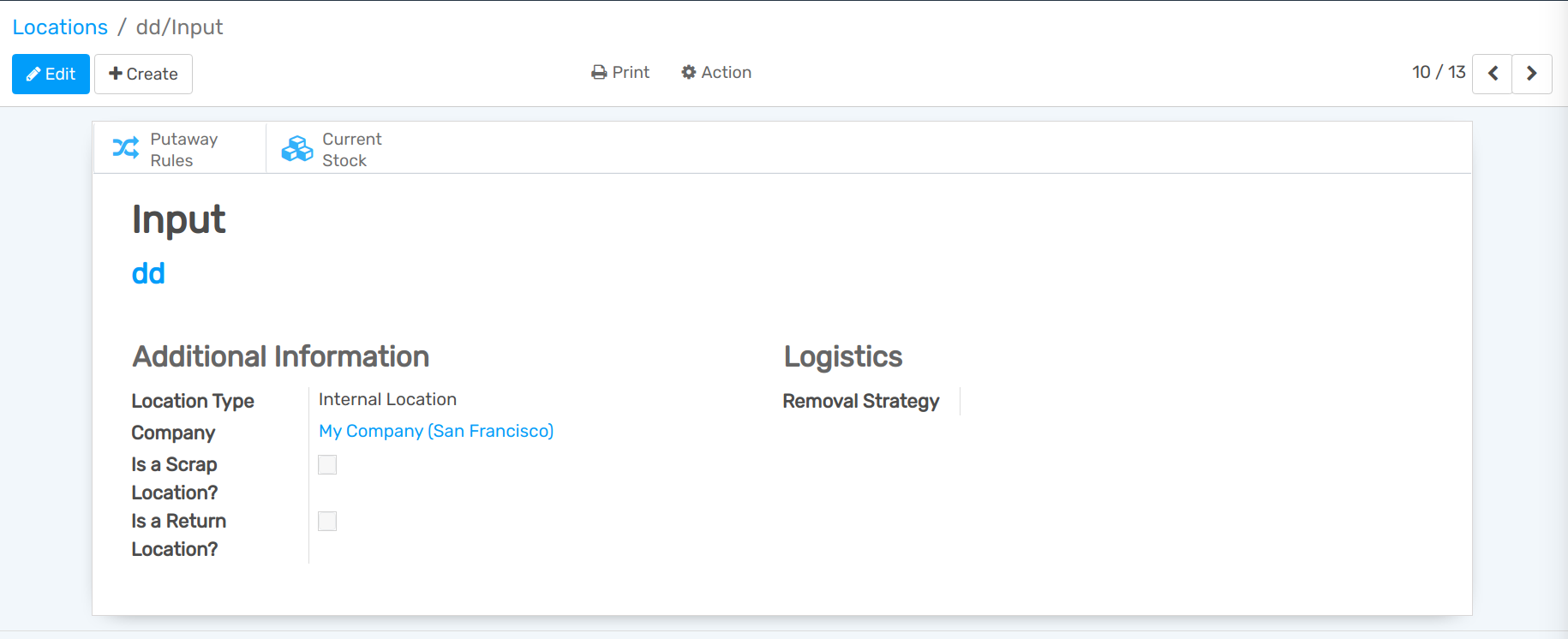
Task: Toggle the Is a Scrap Location checkbox
Action: (327, 465)
